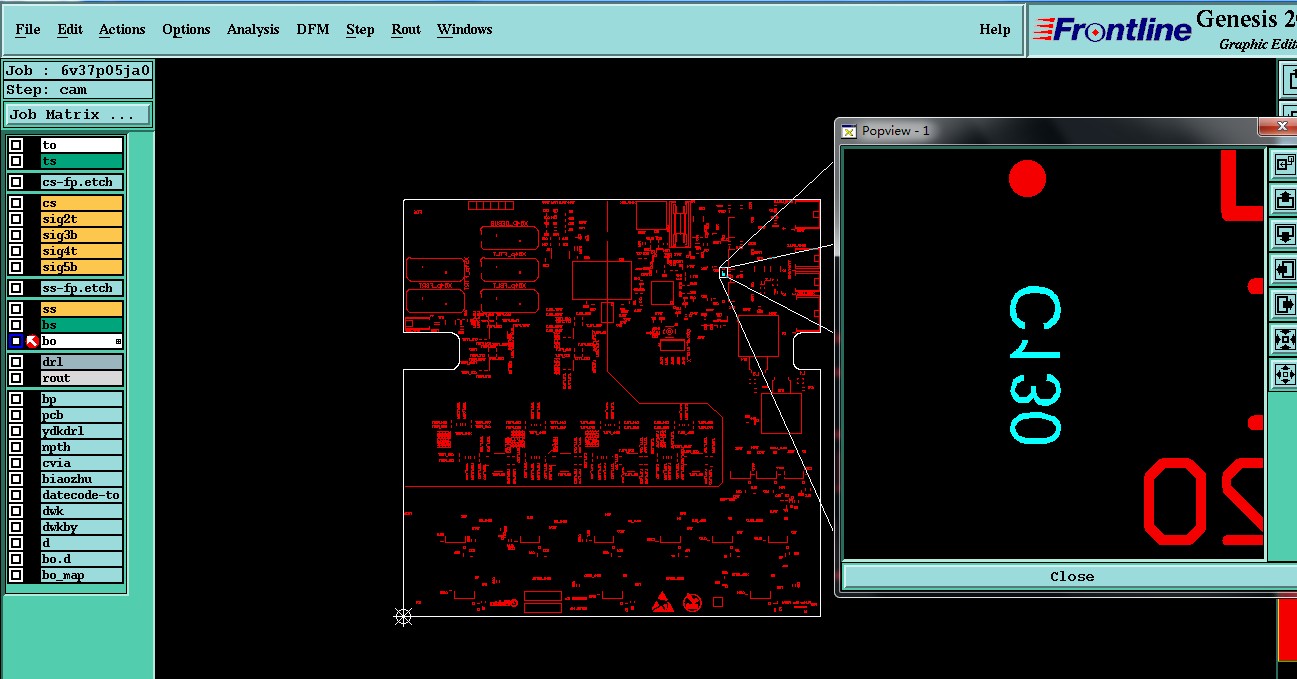Screen dimensions: 1297x679
Task: Open the Help menu
Action: [x=995, y=30]
